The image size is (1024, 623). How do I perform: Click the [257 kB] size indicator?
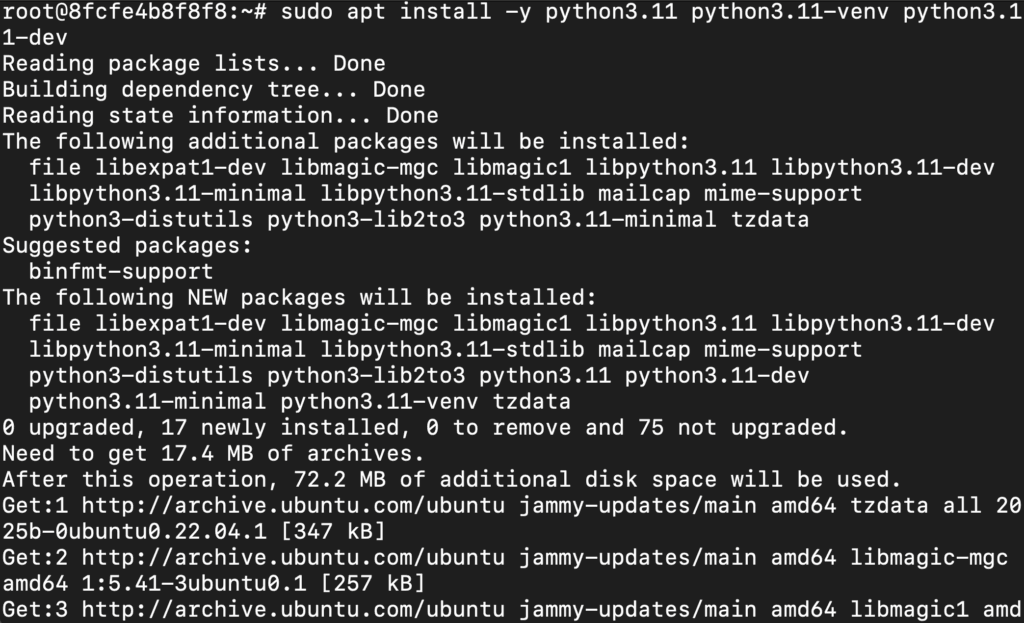pyautogui.click(x=373, y=584)
